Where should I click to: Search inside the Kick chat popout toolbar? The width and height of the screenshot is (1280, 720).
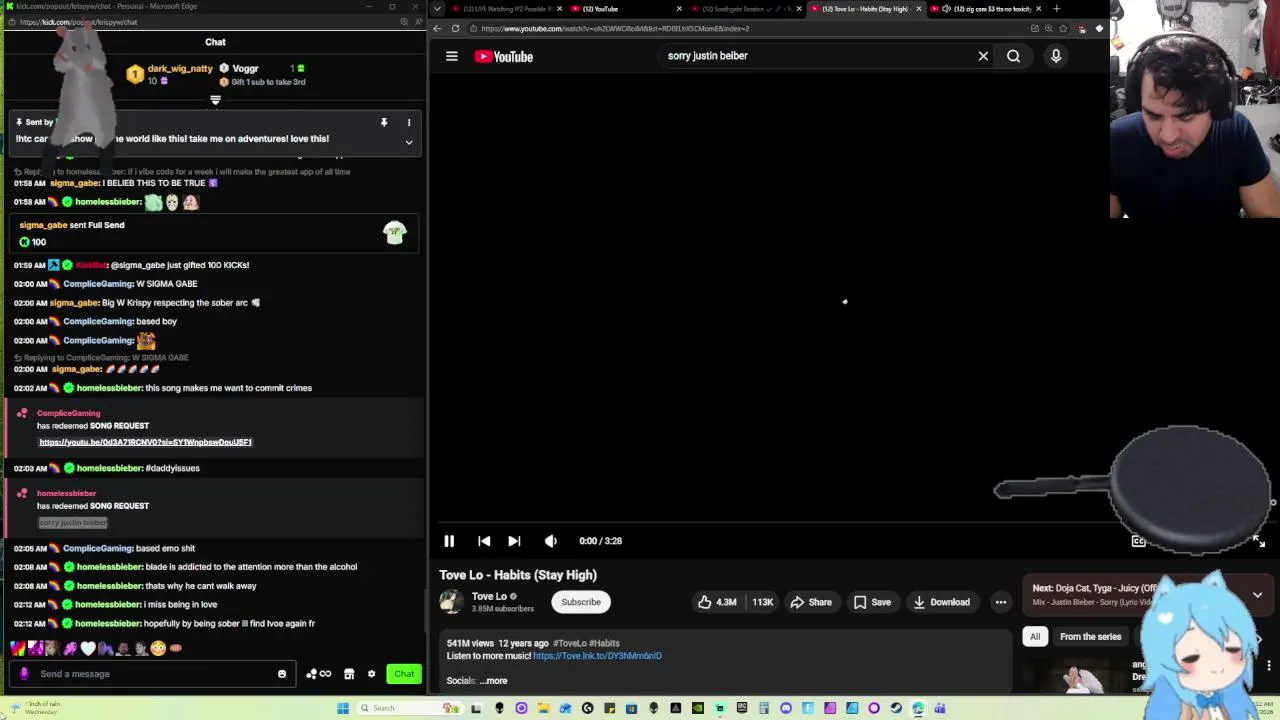(x=404, y=22)
